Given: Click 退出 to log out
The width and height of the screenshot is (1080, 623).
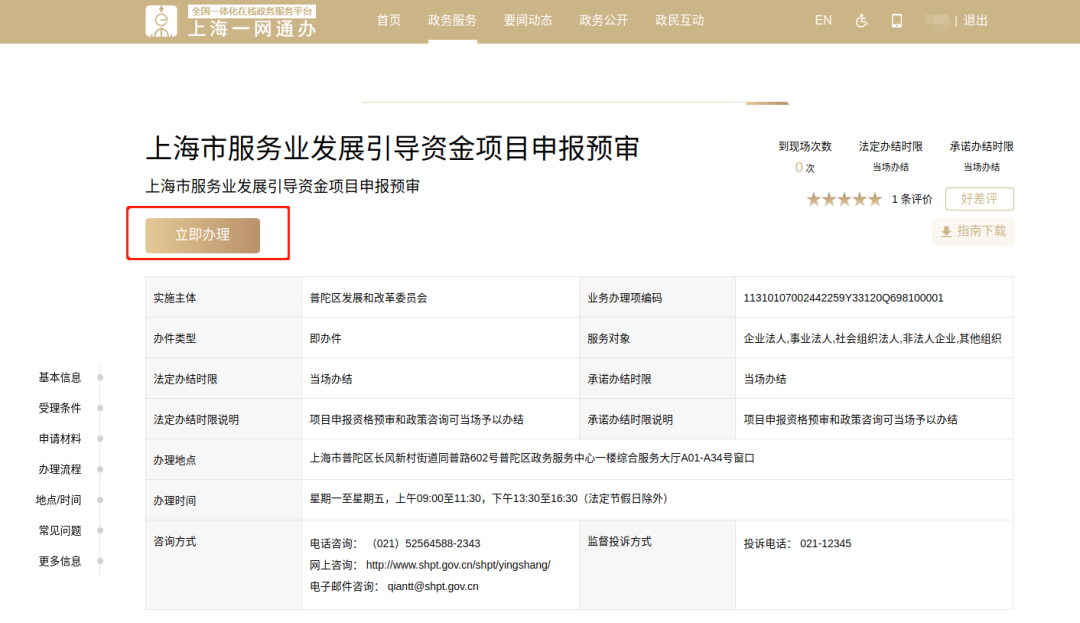Looking at the screenshot, I should 975,21.
